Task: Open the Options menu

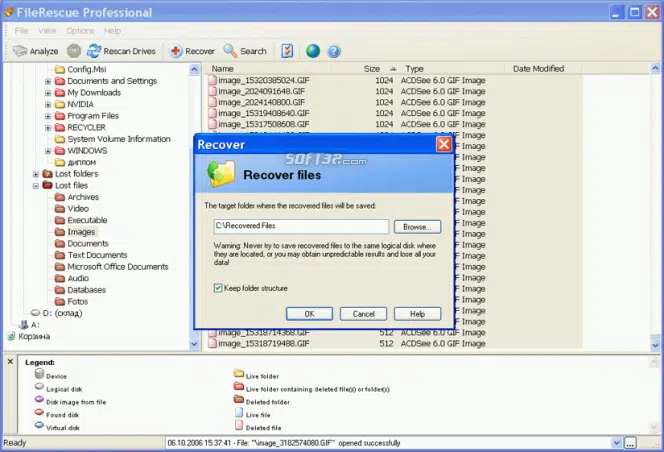Action: [x=80, y=31]
